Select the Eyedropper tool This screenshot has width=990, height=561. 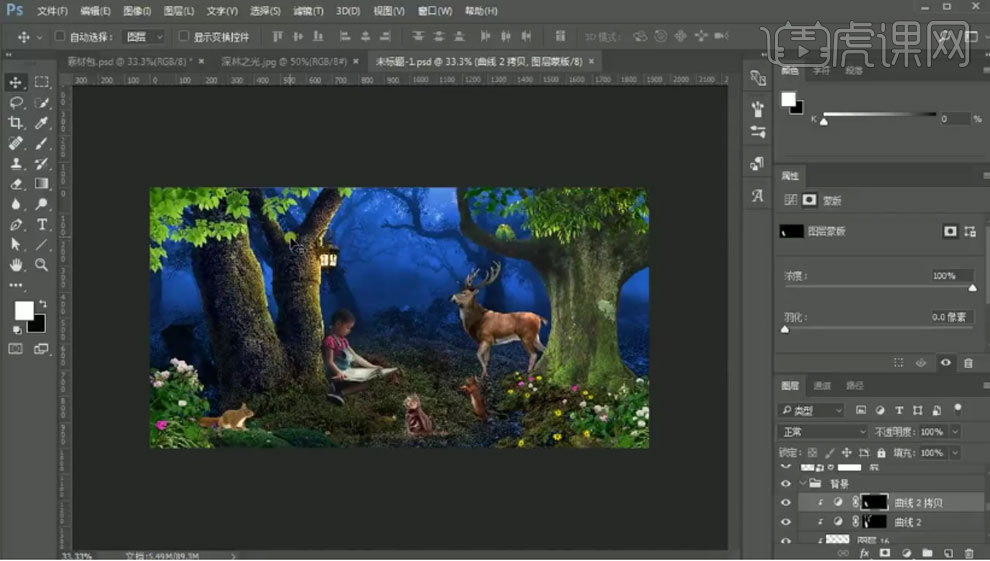[x=42, y=122]
